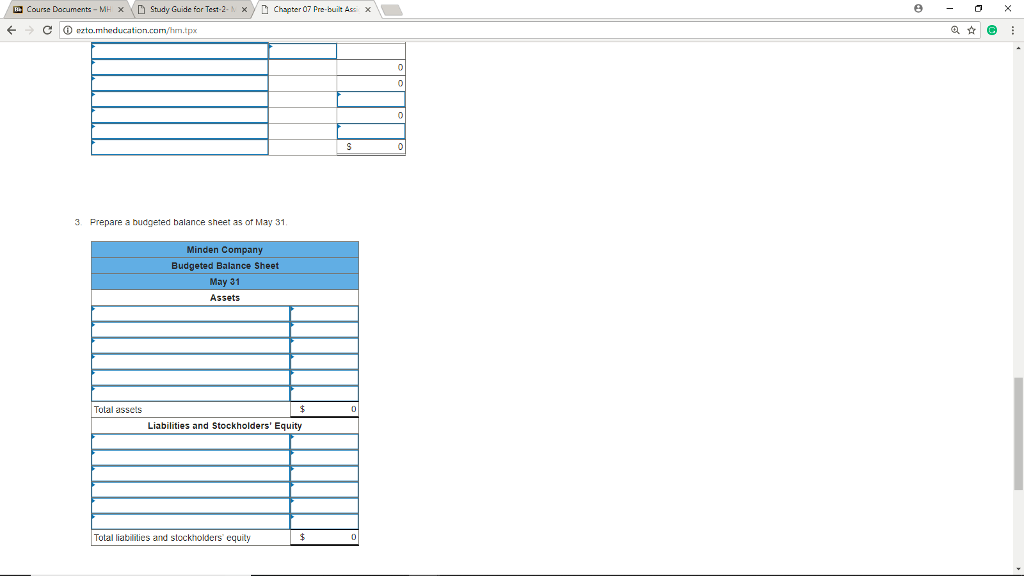Click the last row label field in top table

point(180,147)
